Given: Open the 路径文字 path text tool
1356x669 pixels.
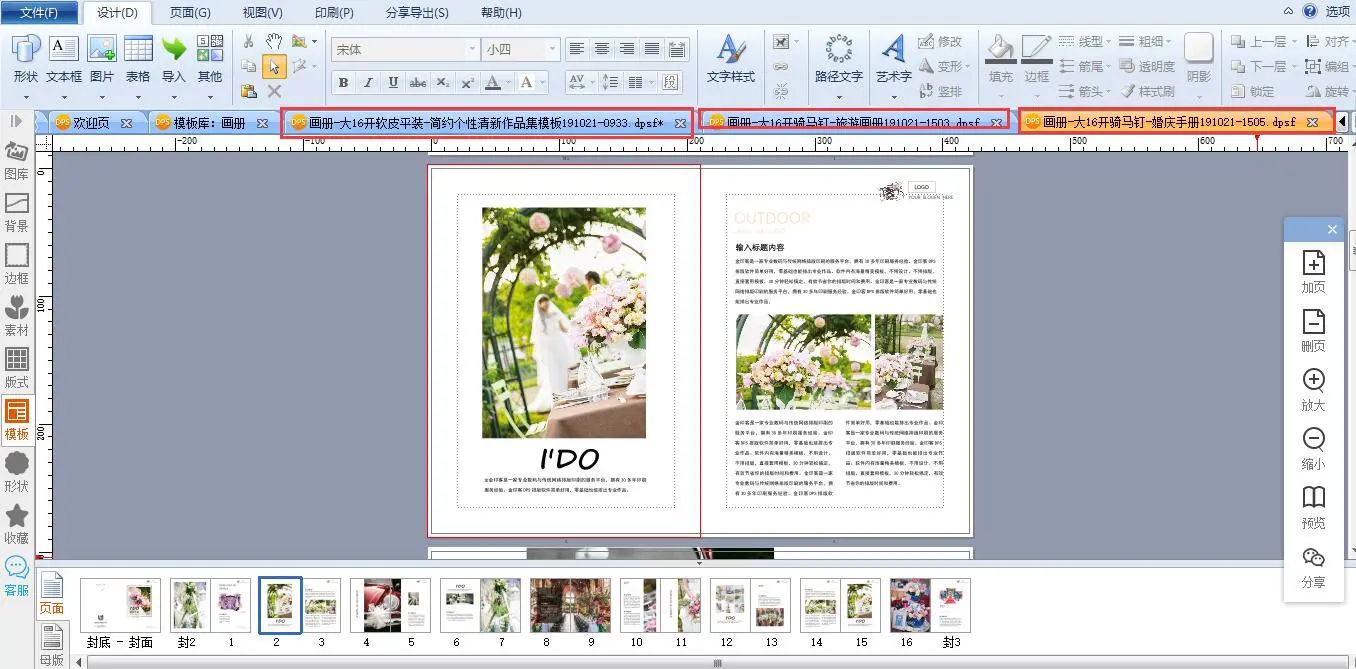Looking at the screenshot, I should pyautogui.click(x=838, y=55).
